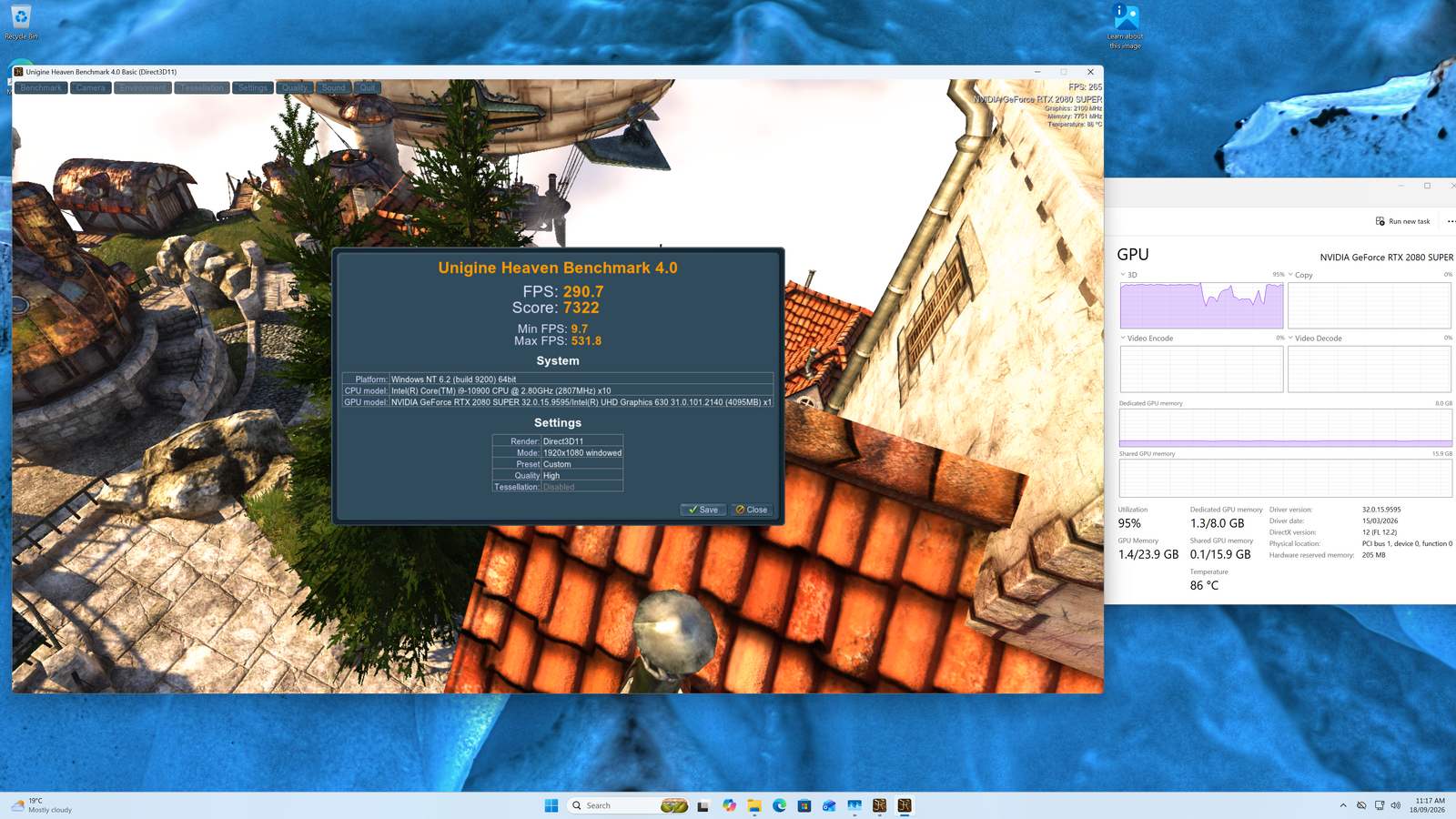1456x819 pixels.
Task: Switch to Task Manager from the taskbar
Action: (854, 805)
